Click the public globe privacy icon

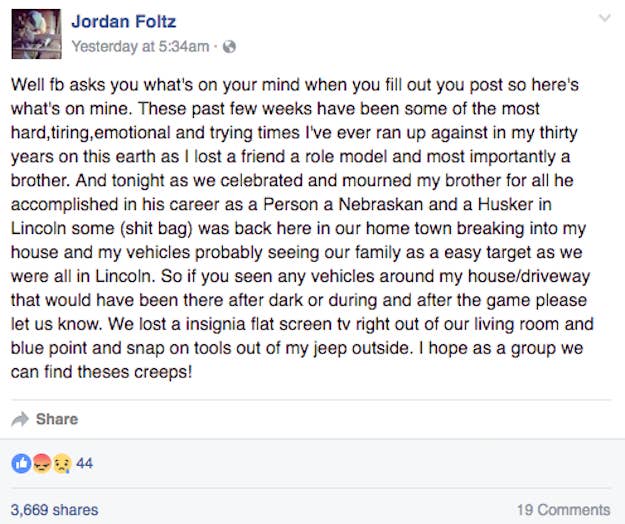(229, 47)
